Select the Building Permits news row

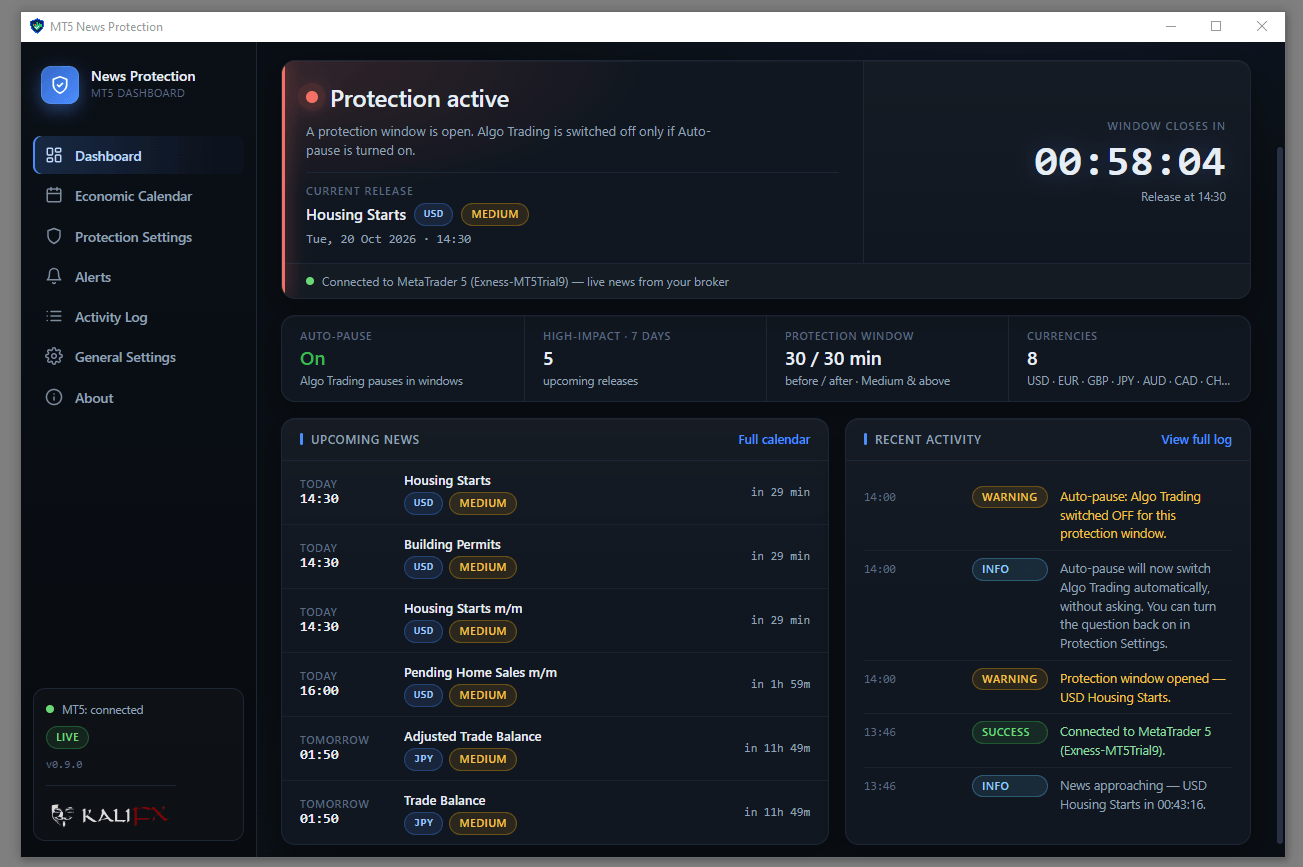(555, 556)
